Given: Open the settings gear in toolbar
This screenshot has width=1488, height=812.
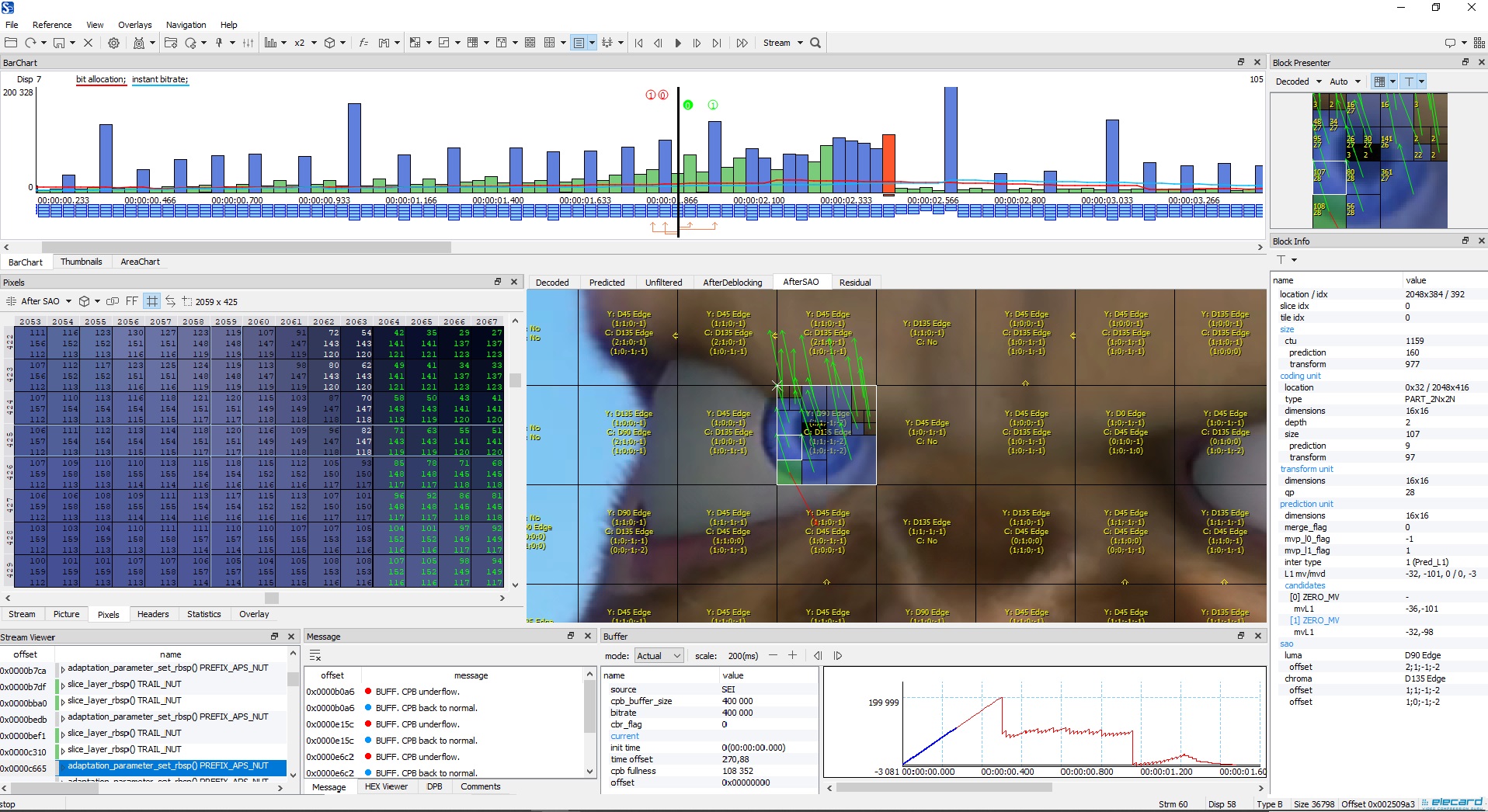Looking at the screenshot, I should point(113,43).
